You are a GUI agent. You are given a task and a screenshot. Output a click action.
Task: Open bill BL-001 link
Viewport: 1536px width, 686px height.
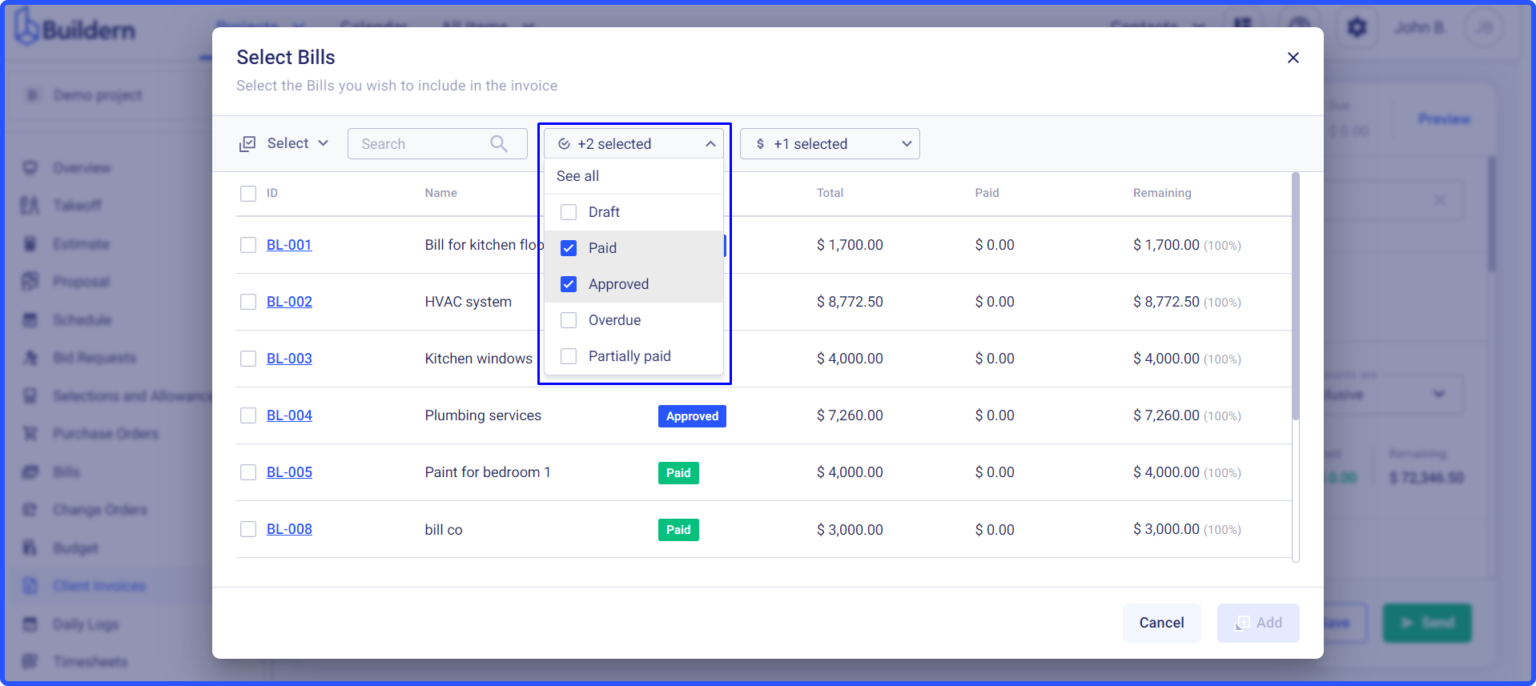pyautogui.click(x=289, y=244)
